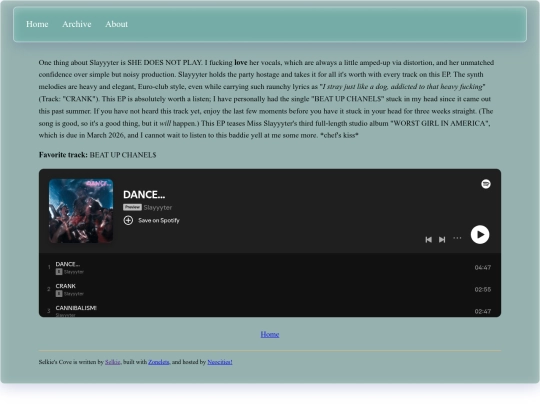This screenshot has width=540, height=405.
Task: Follow the centered Home link below player
Action: tap(270, 334)
